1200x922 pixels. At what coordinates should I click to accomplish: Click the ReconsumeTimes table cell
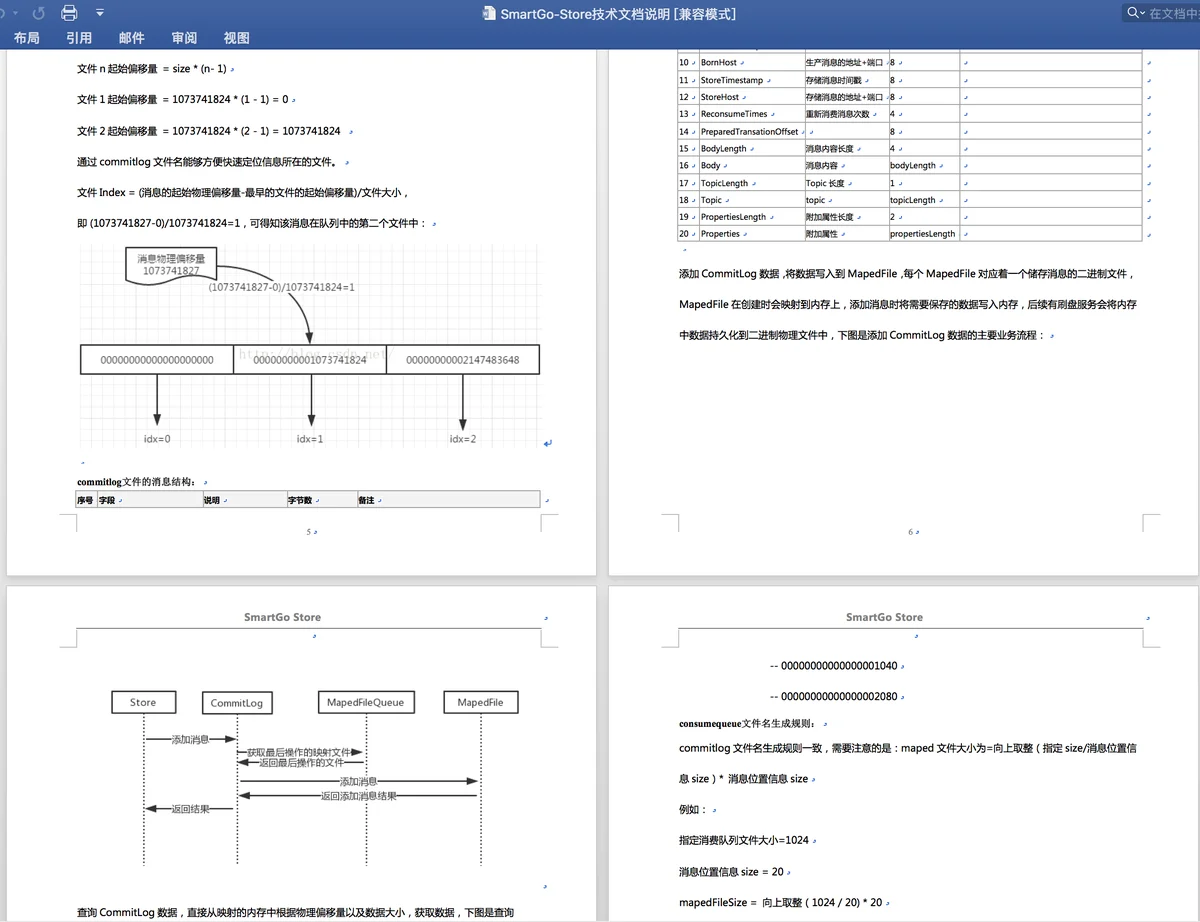[751, 114]
